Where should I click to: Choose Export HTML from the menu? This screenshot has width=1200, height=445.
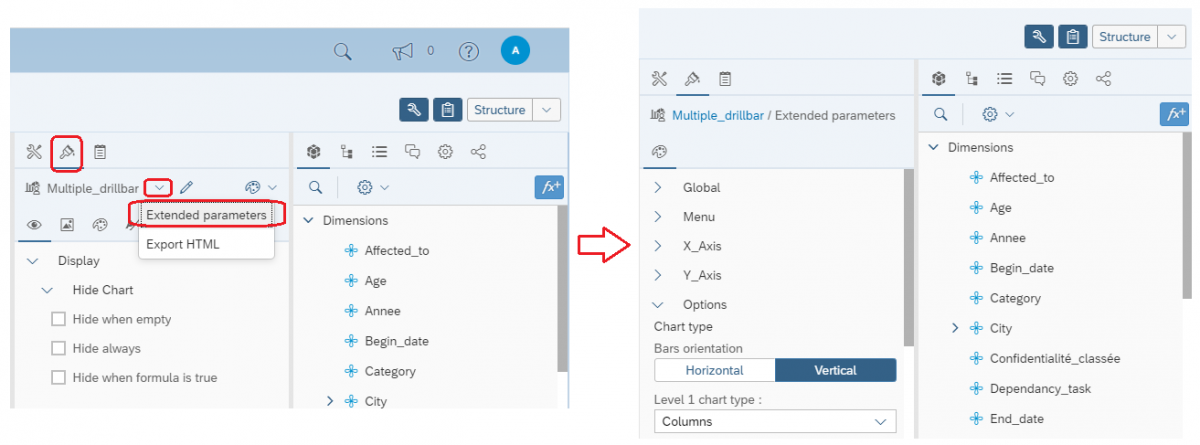(182, 244)
